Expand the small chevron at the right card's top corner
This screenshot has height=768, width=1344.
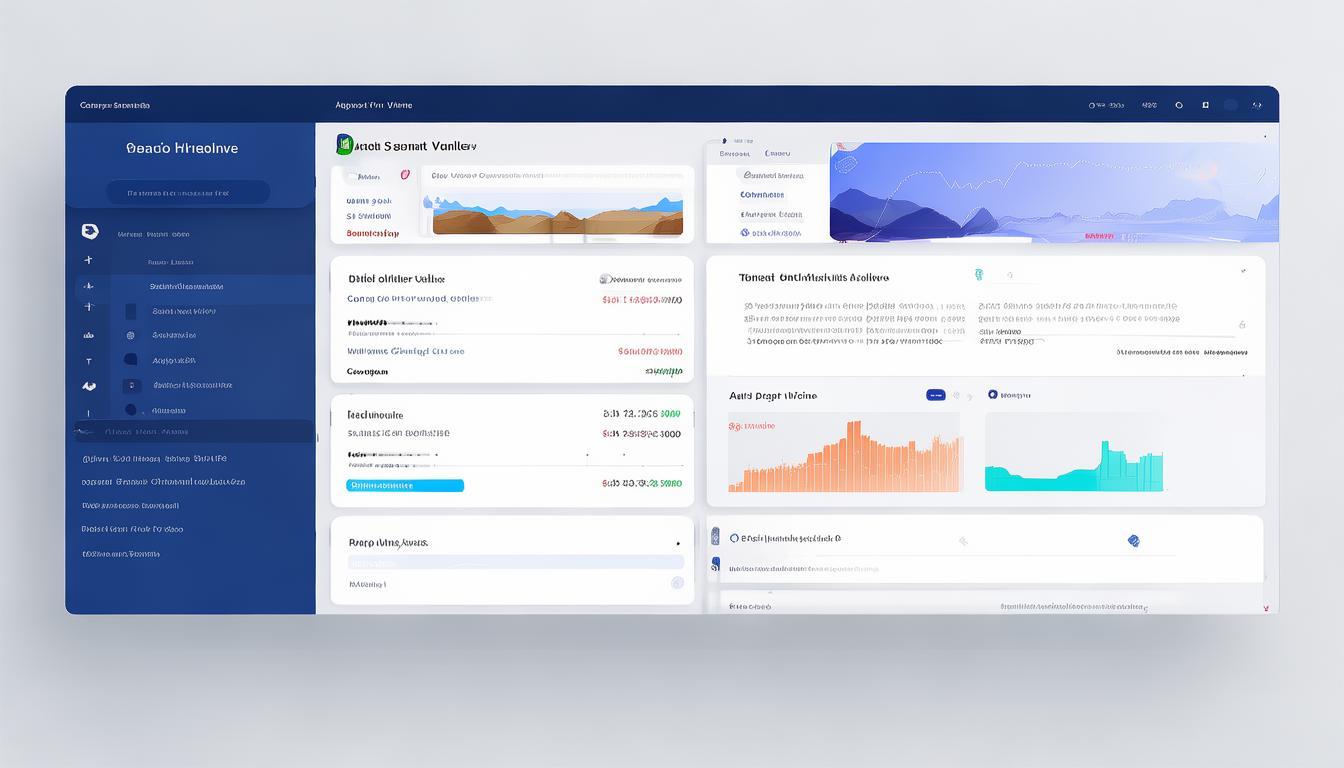[1243, 271]
